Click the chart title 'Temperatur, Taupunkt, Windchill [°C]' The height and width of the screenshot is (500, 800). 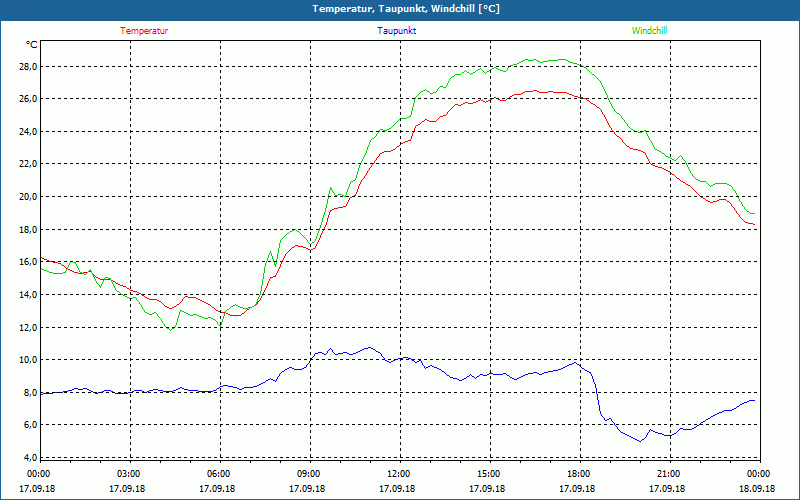(406, 9)
